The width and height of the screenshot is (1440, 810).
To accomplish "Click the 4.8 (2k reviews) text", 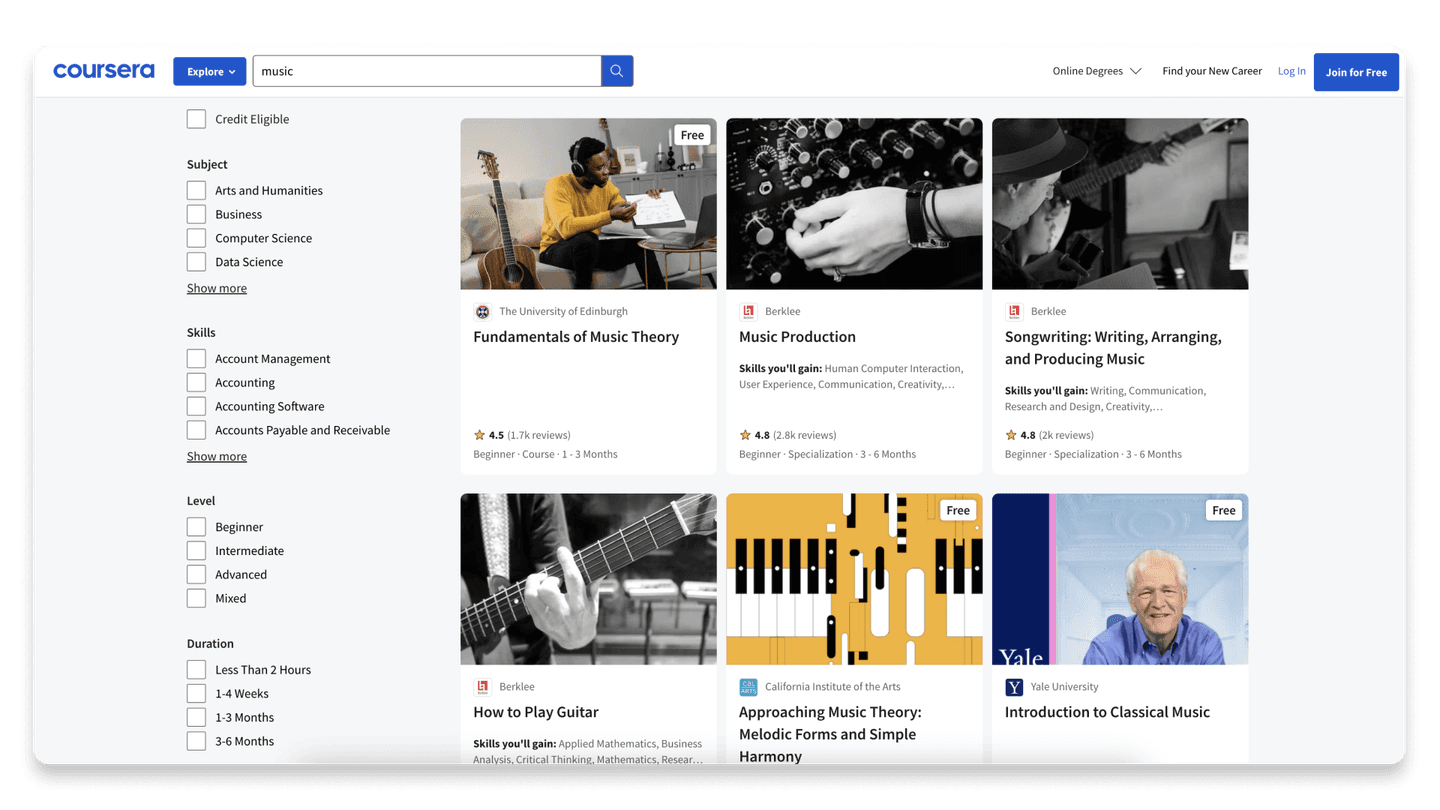I will (x=1057, y=435).
